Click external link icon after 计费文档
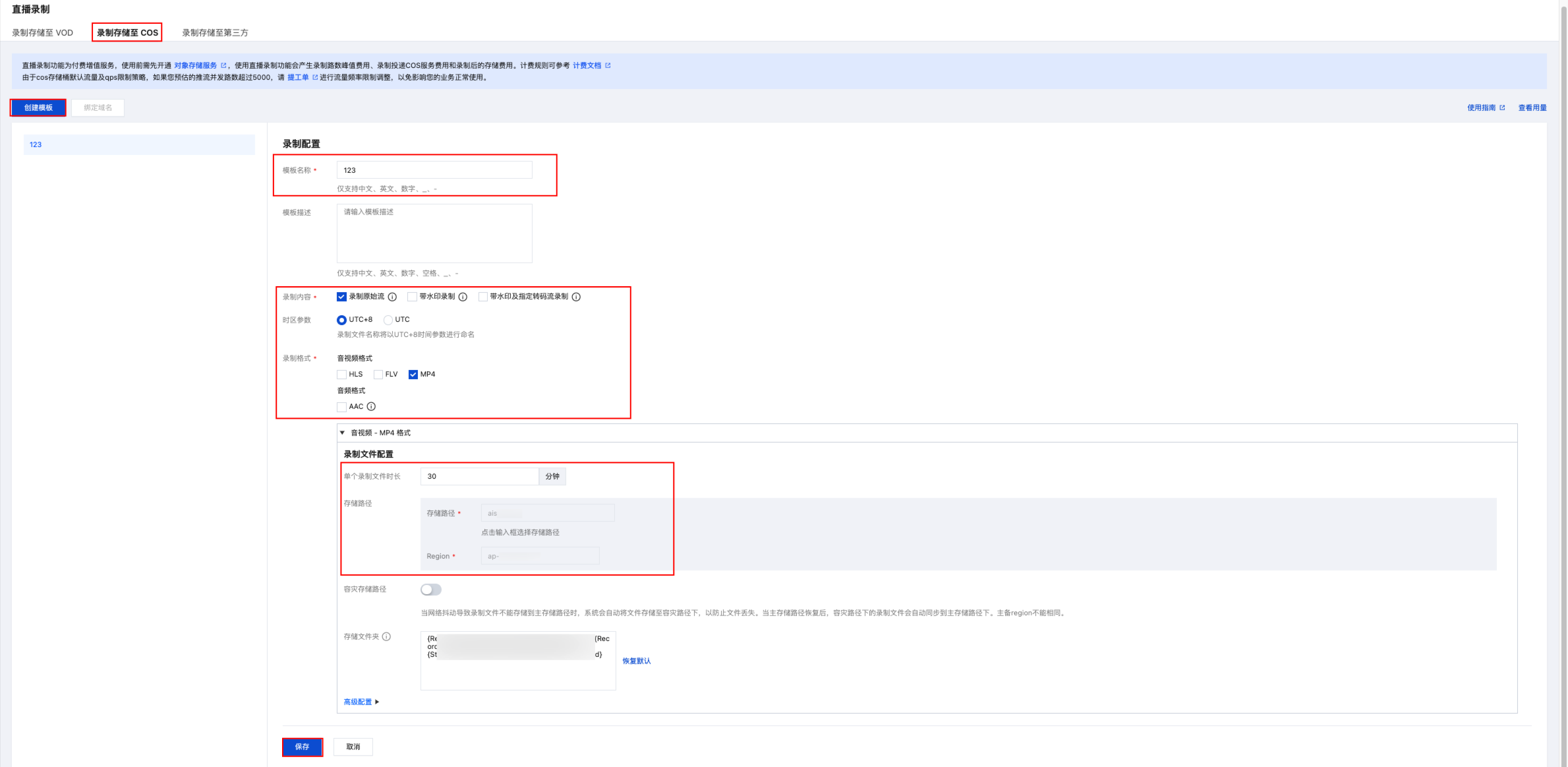 pos(608,65)
